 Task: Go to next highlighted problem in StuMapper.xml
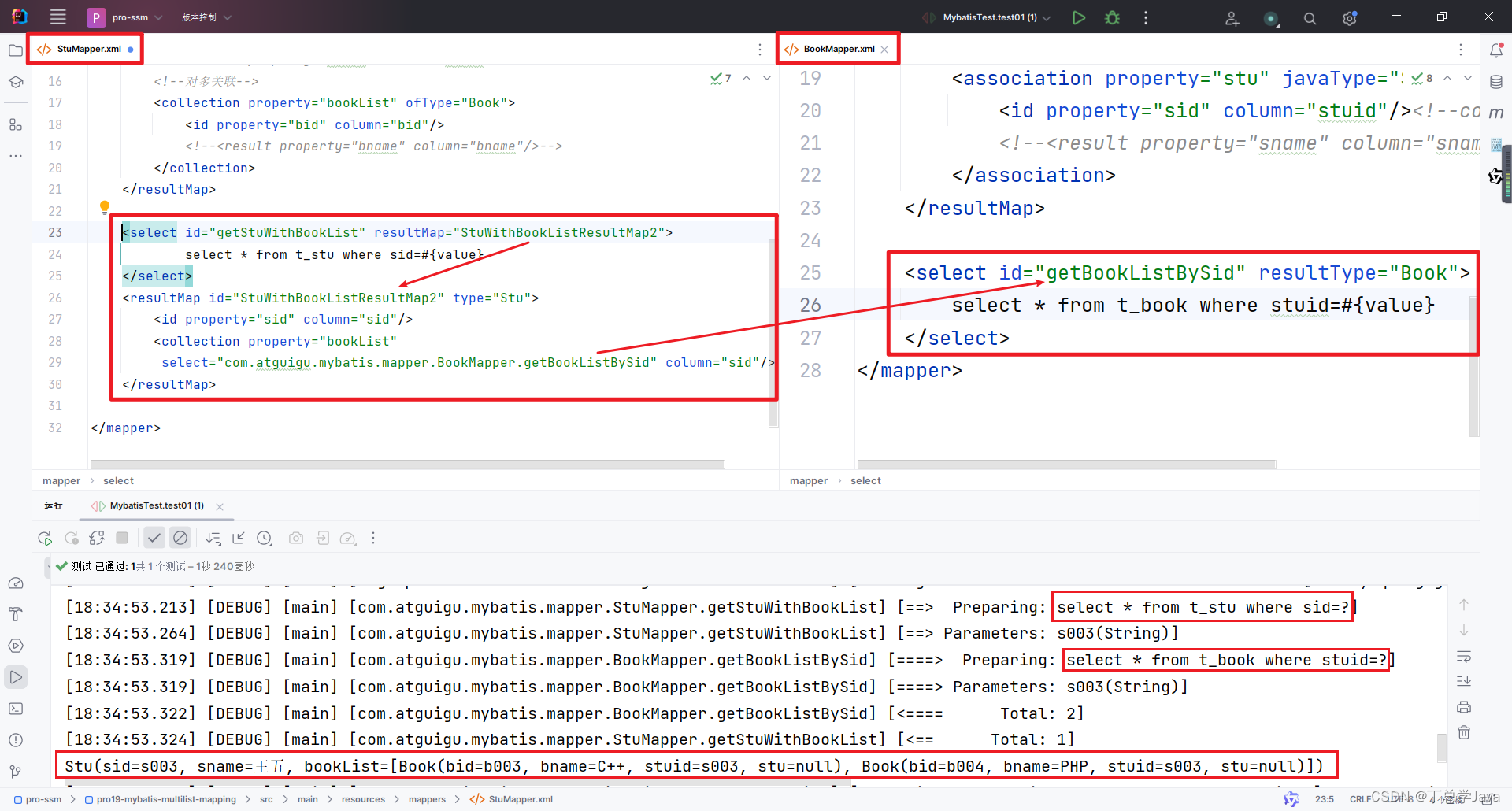767,78
